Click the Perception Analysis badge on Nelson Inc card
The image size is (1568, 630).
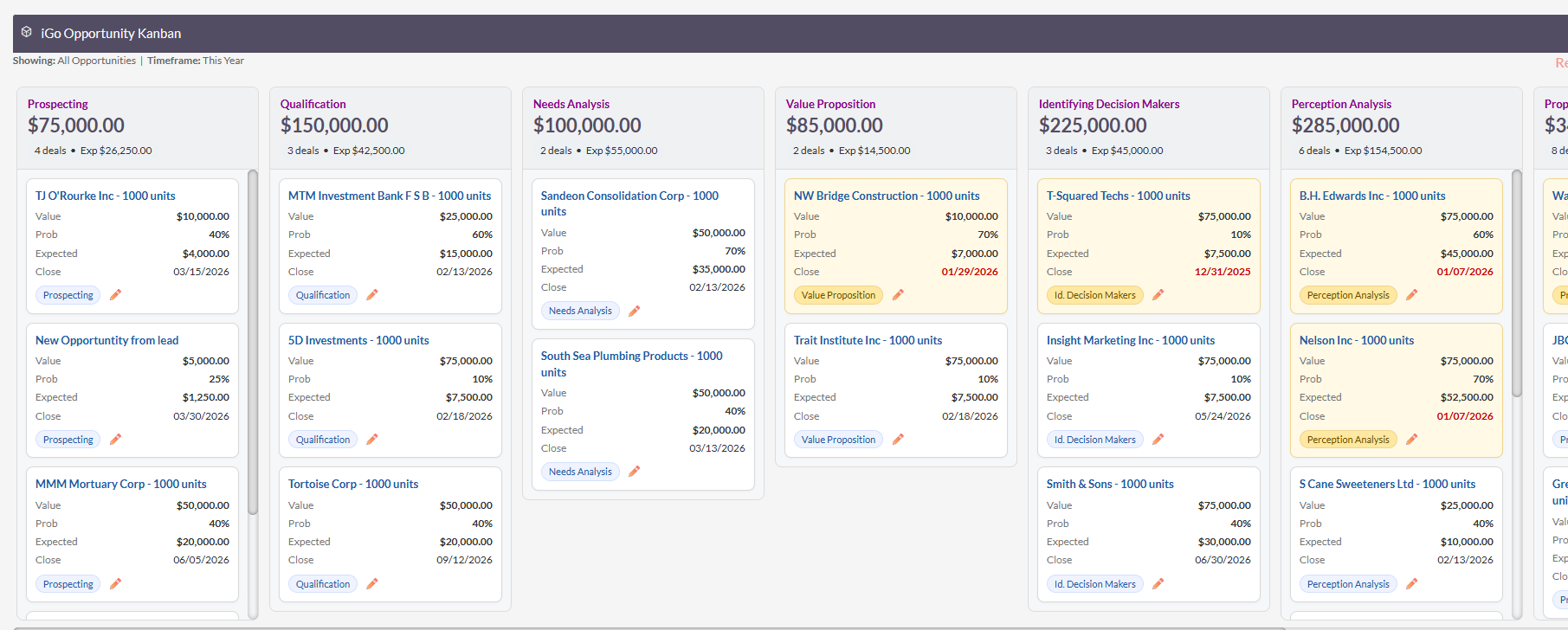[1347, 440]
